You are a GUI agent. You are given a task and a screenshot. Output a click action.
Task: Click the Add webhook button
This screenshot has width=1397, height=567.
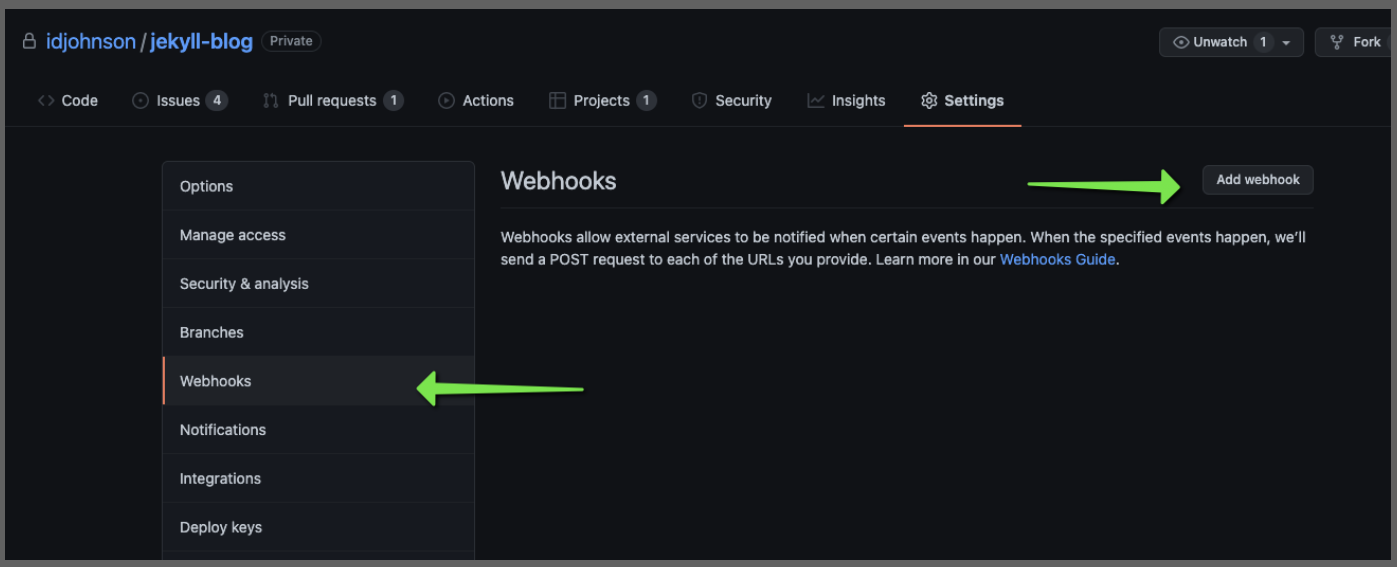[1258, 180]
